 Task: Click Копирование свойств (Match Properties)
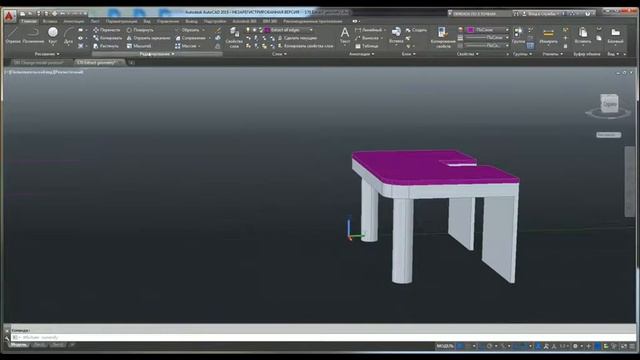point(442,38)
